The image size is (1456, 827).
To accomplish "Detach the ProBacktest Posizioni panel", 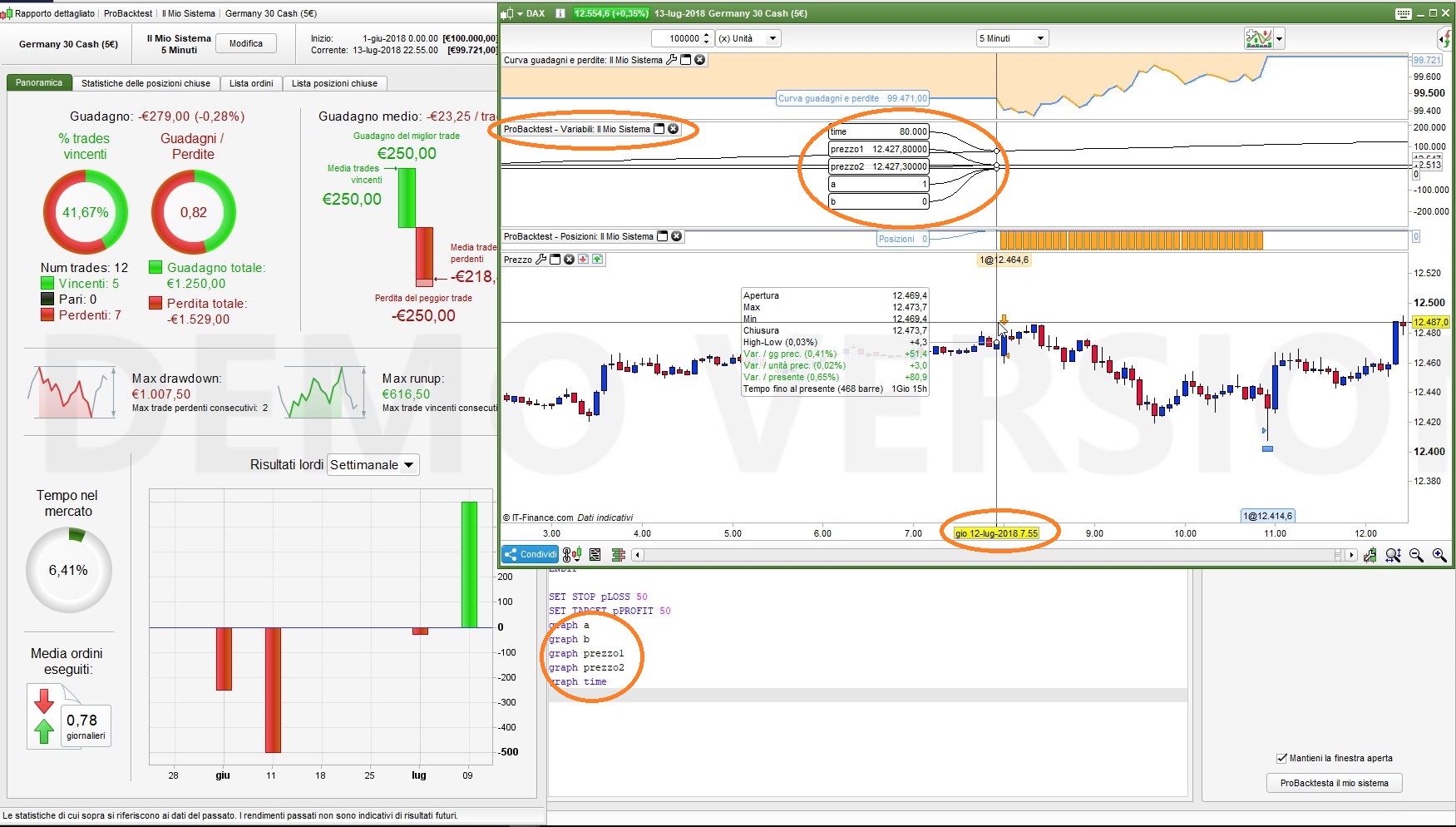I will (x=663, y=236).
